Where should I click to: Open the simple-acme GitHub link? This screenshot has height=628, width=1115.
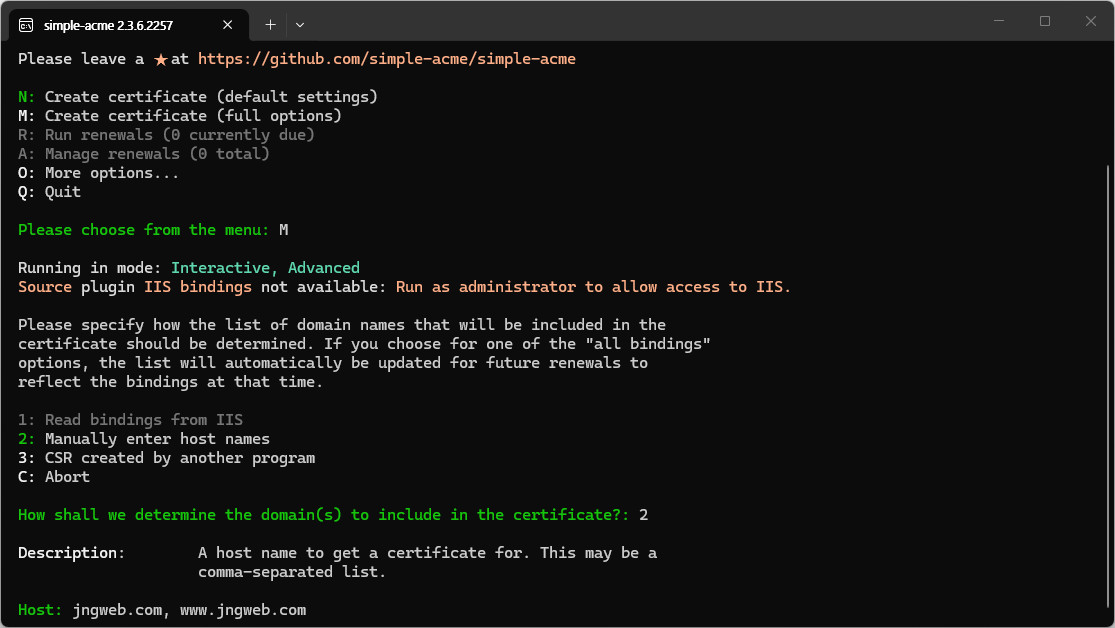pyautogui.click(x=387, y=59)
